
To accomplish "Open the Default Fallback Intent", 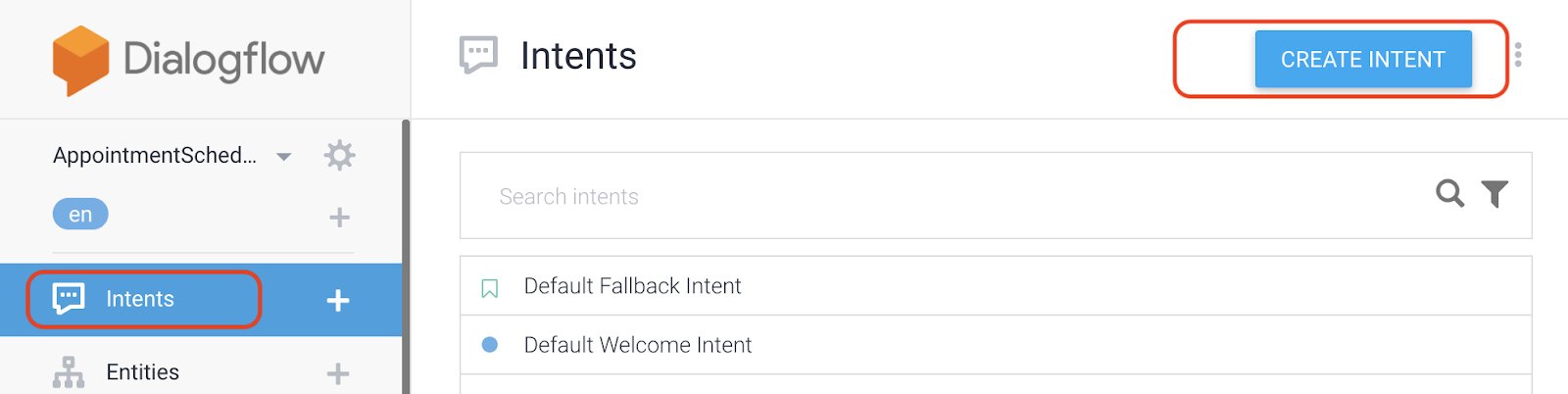I will 632,286.
